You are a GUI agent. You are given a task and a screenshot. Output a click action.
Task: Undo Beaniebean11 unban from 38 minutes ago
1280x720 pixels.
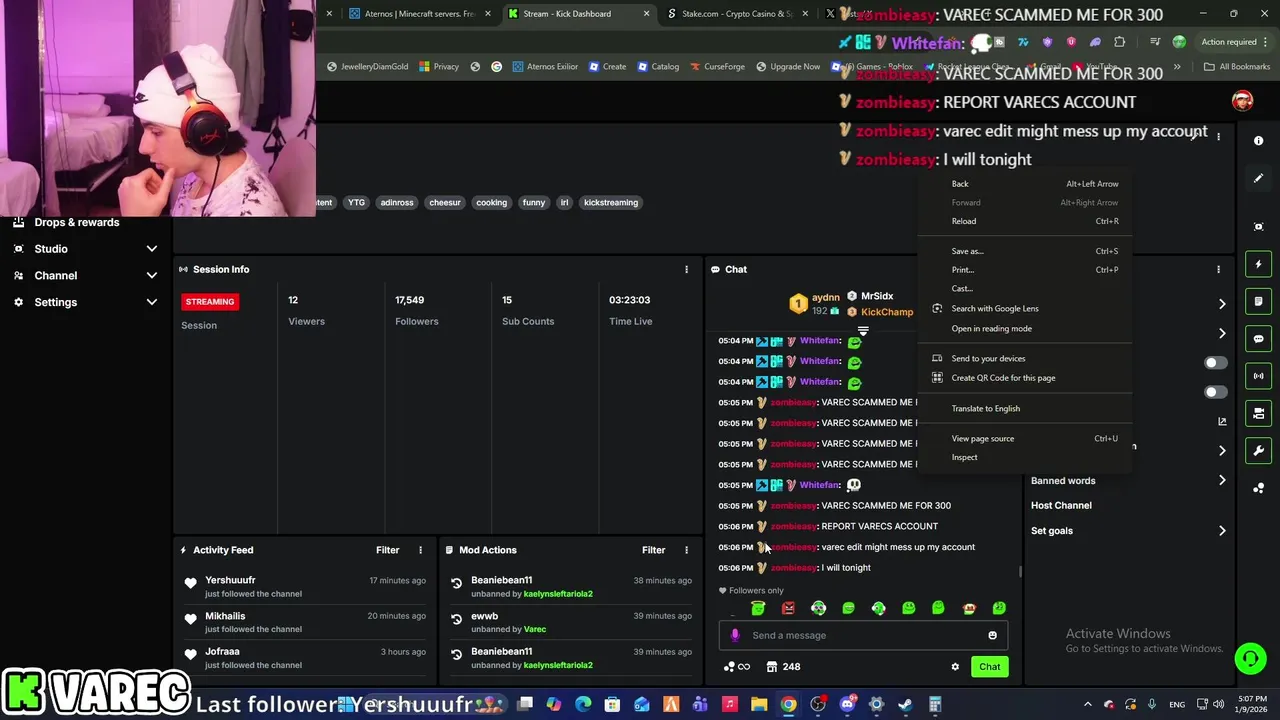point(456,583)
